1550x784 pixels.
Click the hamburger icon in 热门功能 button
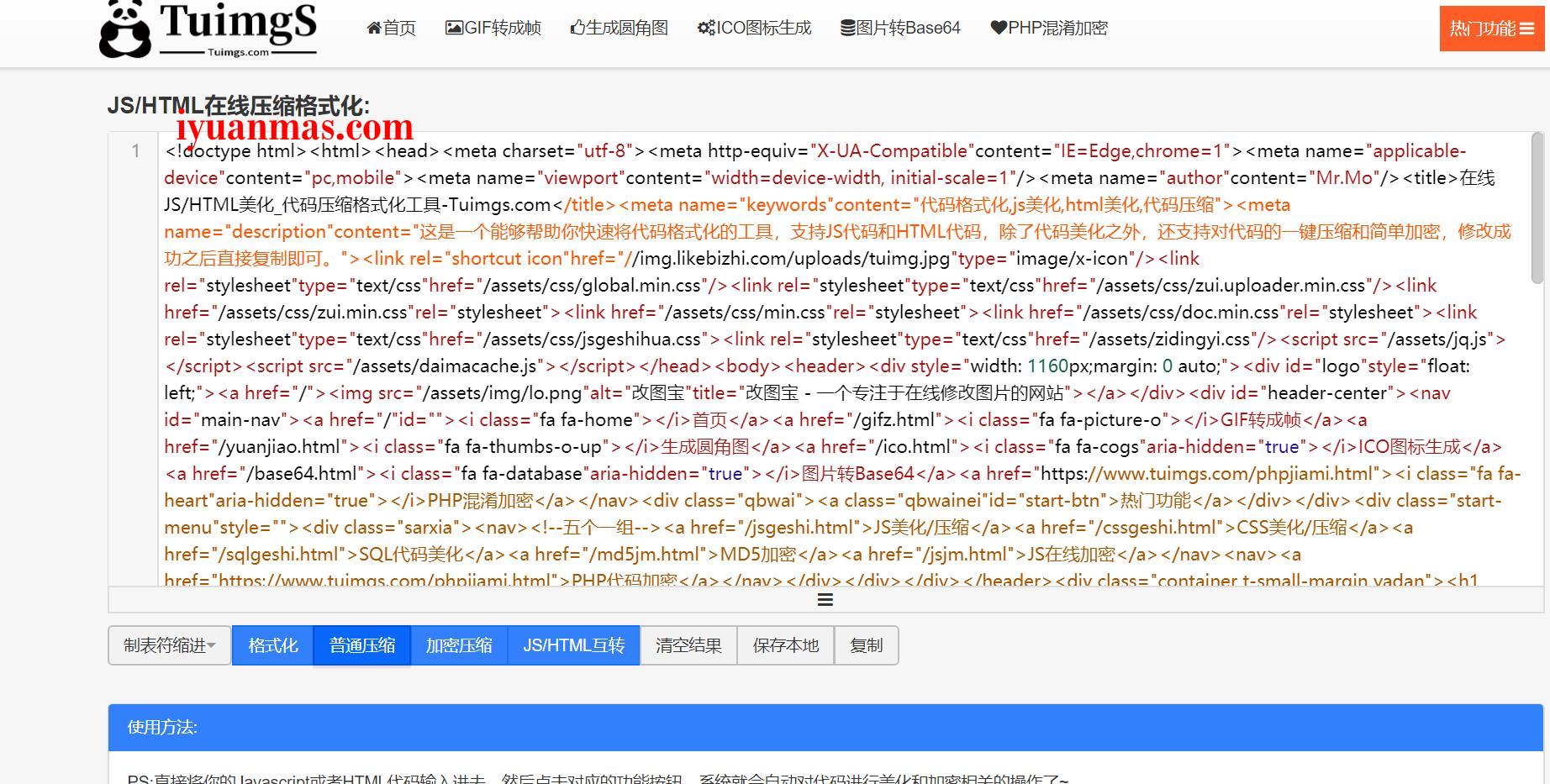point(1526,29)
